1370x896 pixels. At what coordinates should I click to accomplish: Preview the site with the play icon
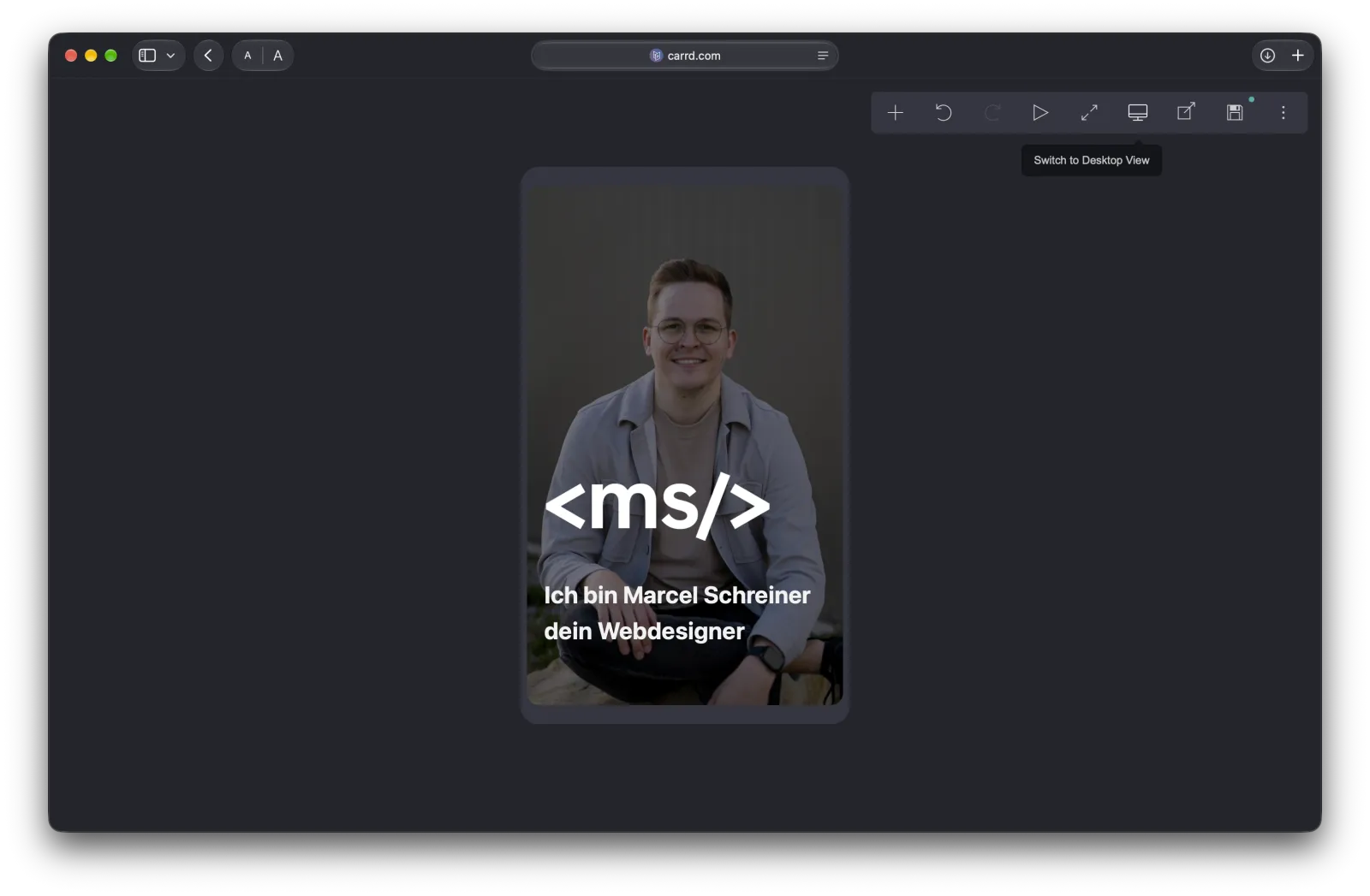coord(1040,113)
